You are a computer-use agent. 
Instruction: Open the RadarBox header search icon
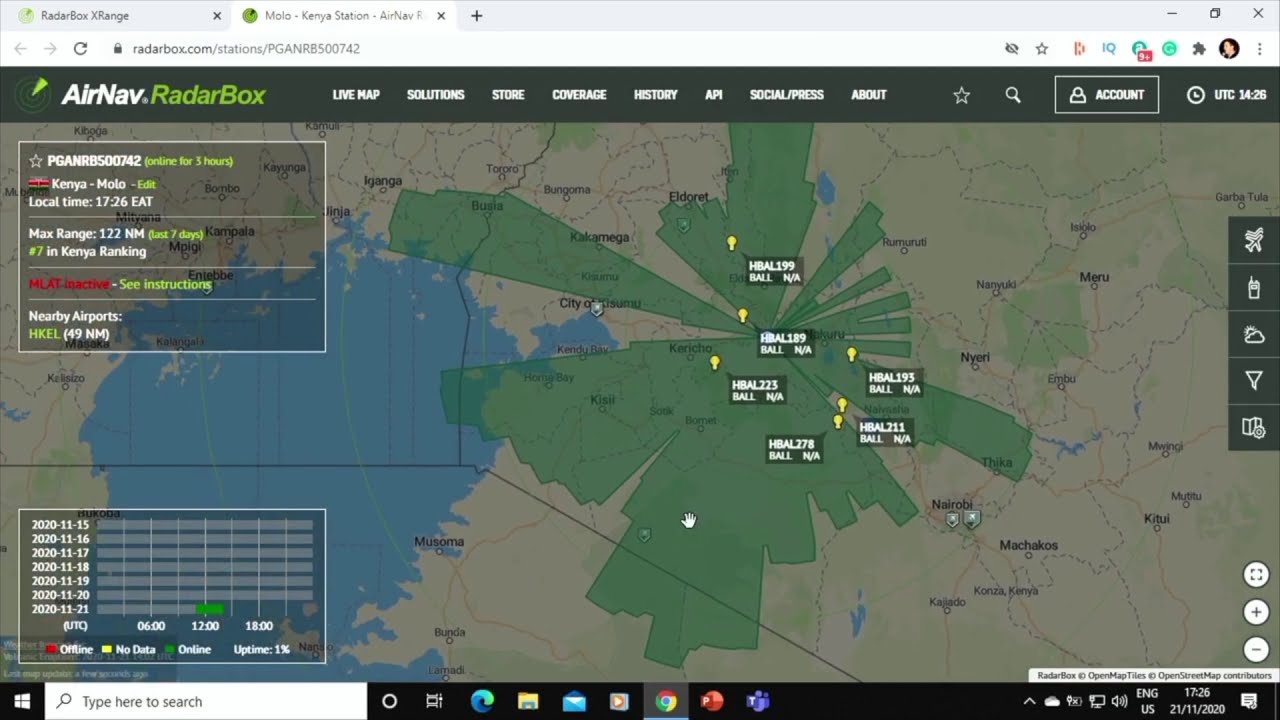point(1013,95)
